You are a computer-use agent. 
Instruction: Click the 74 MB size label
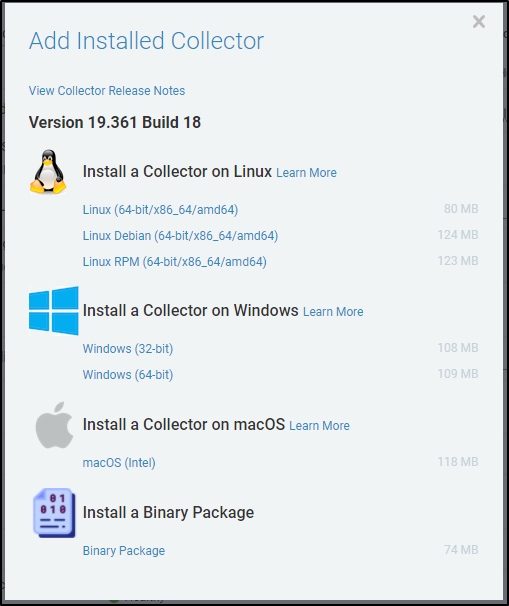click(461, 550)
